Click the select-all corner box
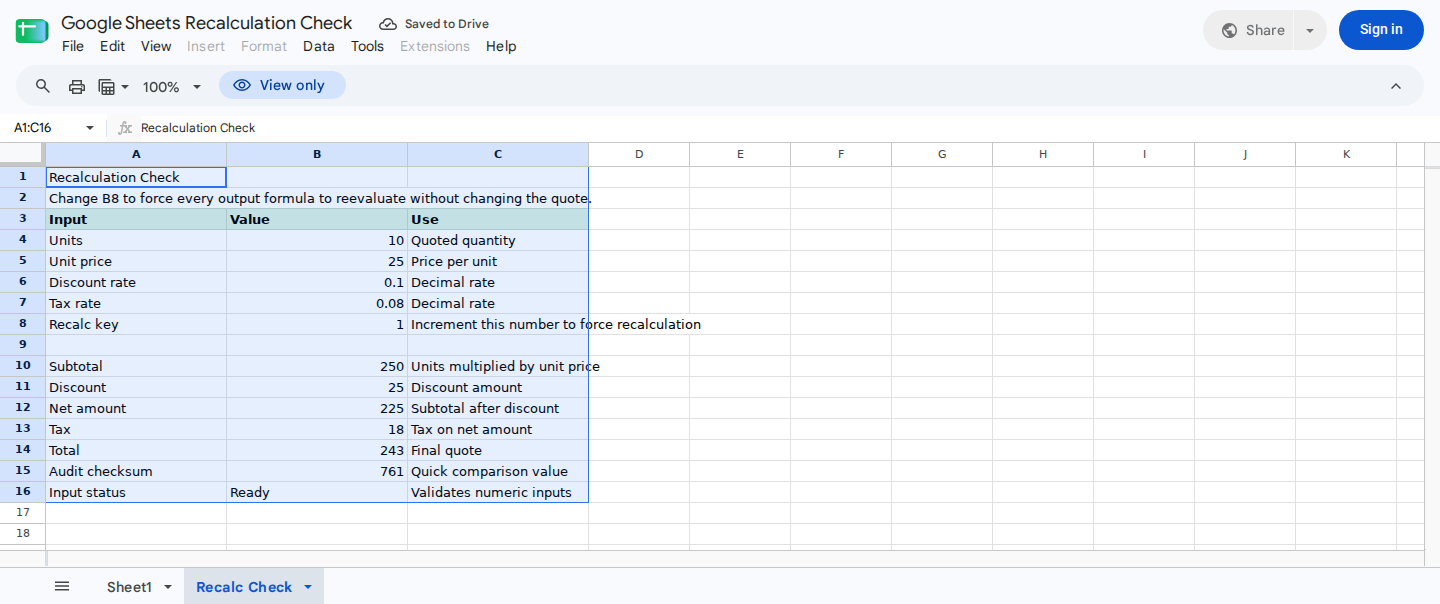Screen dimensions: 1440x604 pyautogui.click(x=22, y=154)
